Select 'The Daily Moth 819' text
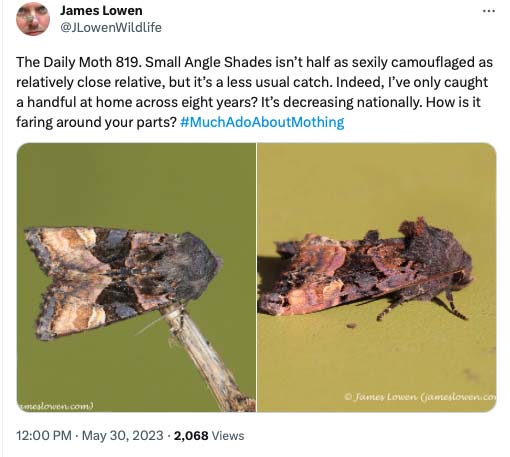The image size is (510, 457). [77, 62]
